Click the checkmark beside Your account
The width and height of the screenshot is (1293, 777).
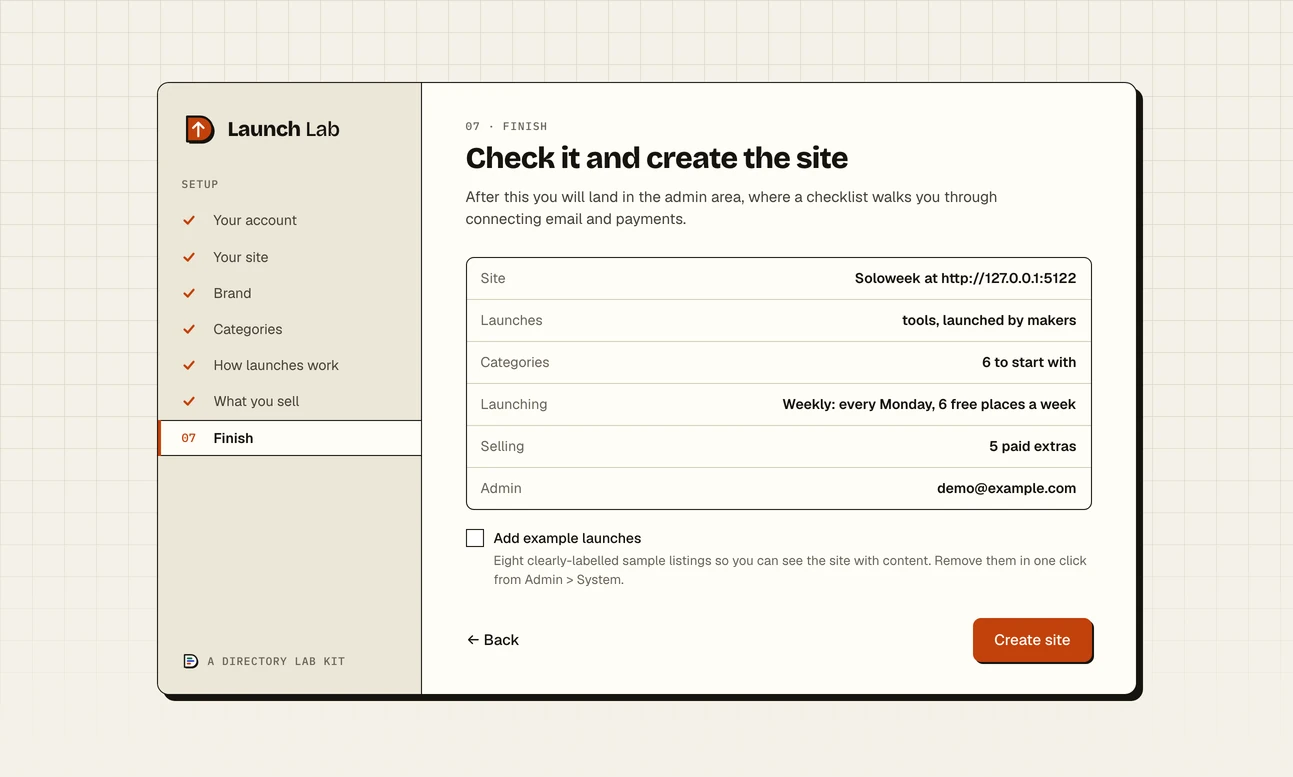[x=189, y=220]
